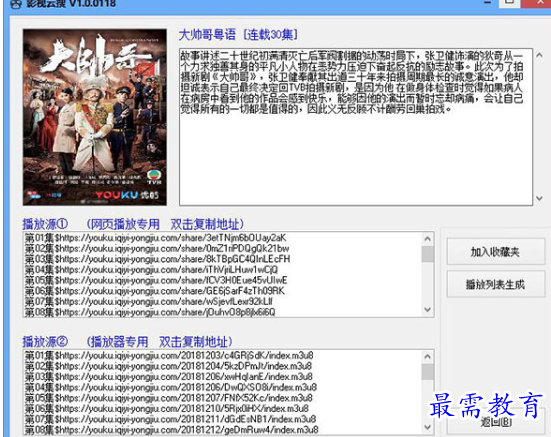Select 第08集 share link in 播放源①

click(150, 312)
